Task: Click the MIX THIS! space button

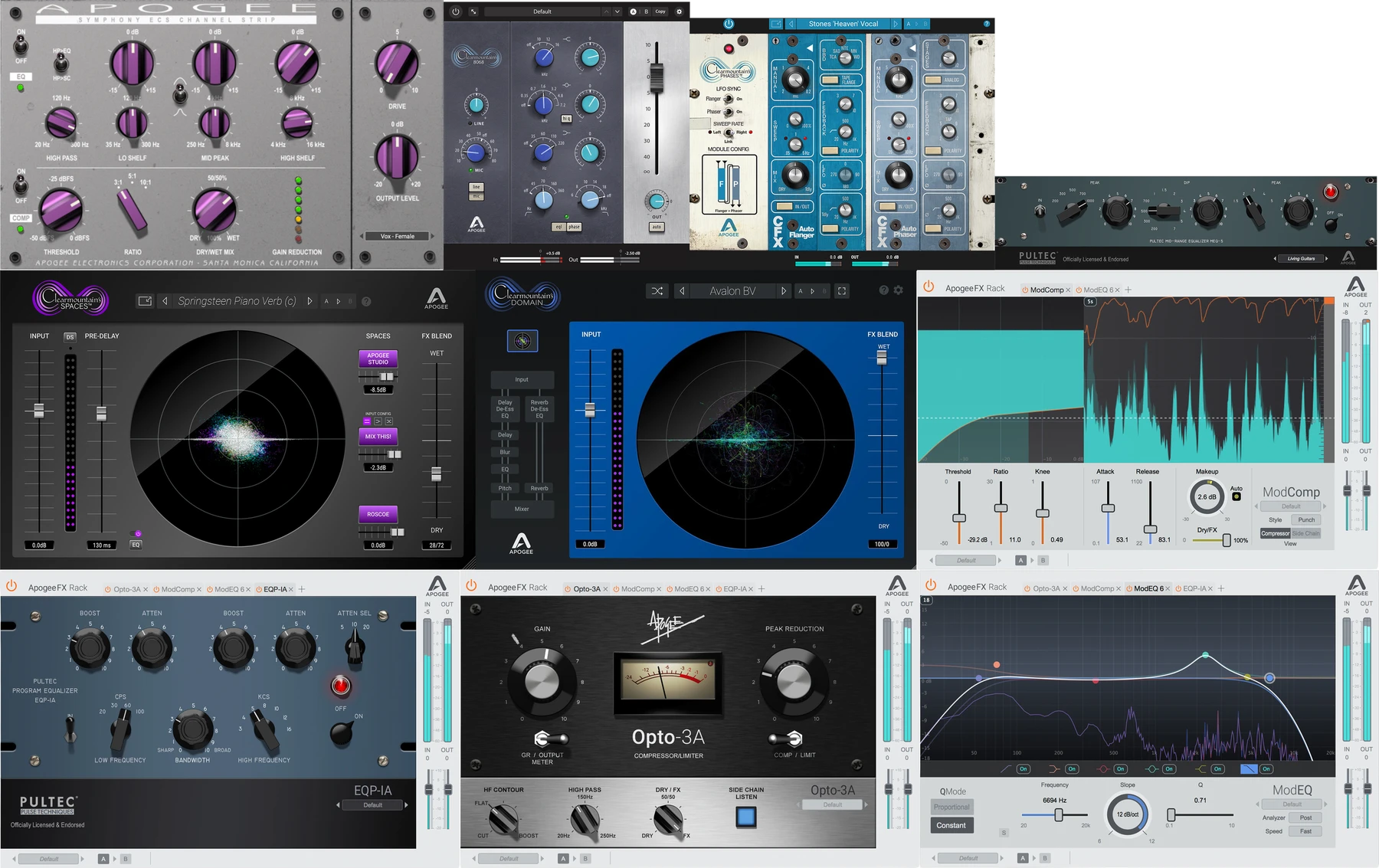Action: pos(378,437)
